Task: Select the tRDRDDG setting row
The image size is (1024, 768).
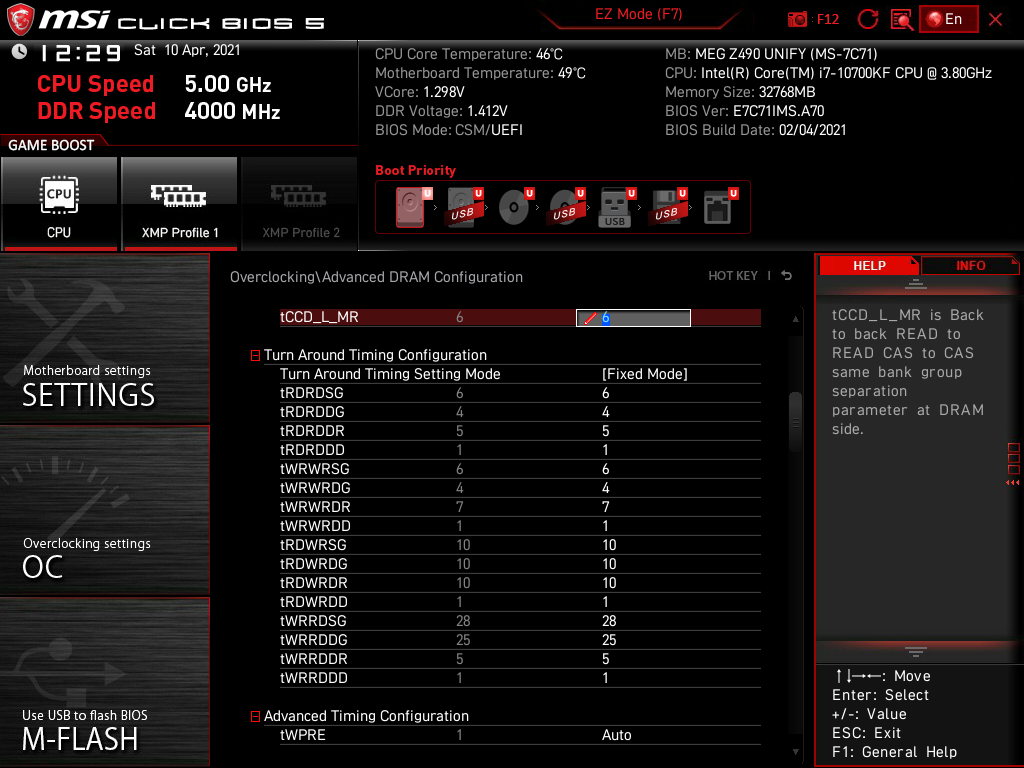Action: coord(520,412)
